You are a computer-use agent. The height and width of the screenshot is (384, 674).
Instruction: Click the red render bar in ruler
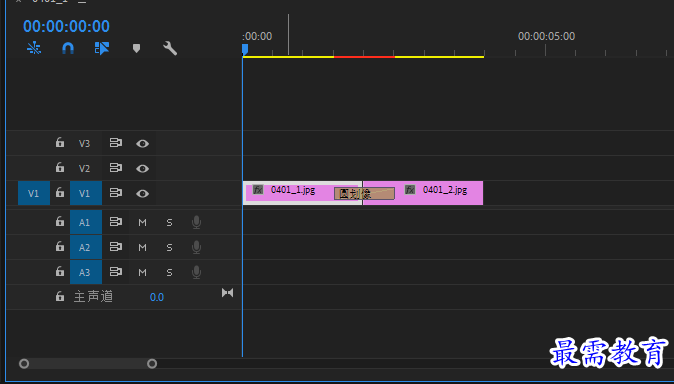[x=364, y=57]
